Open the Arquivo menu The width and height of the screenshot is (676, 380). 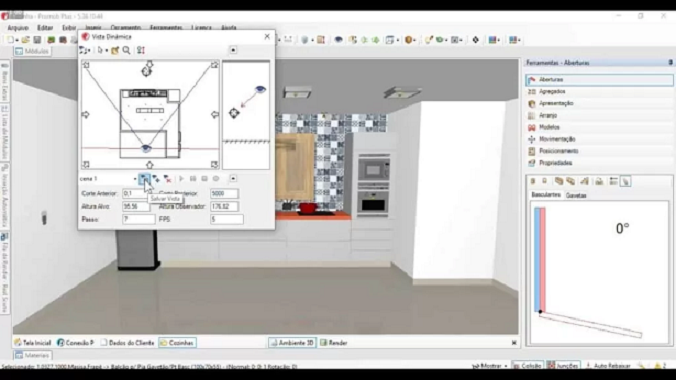pos(18,28)
